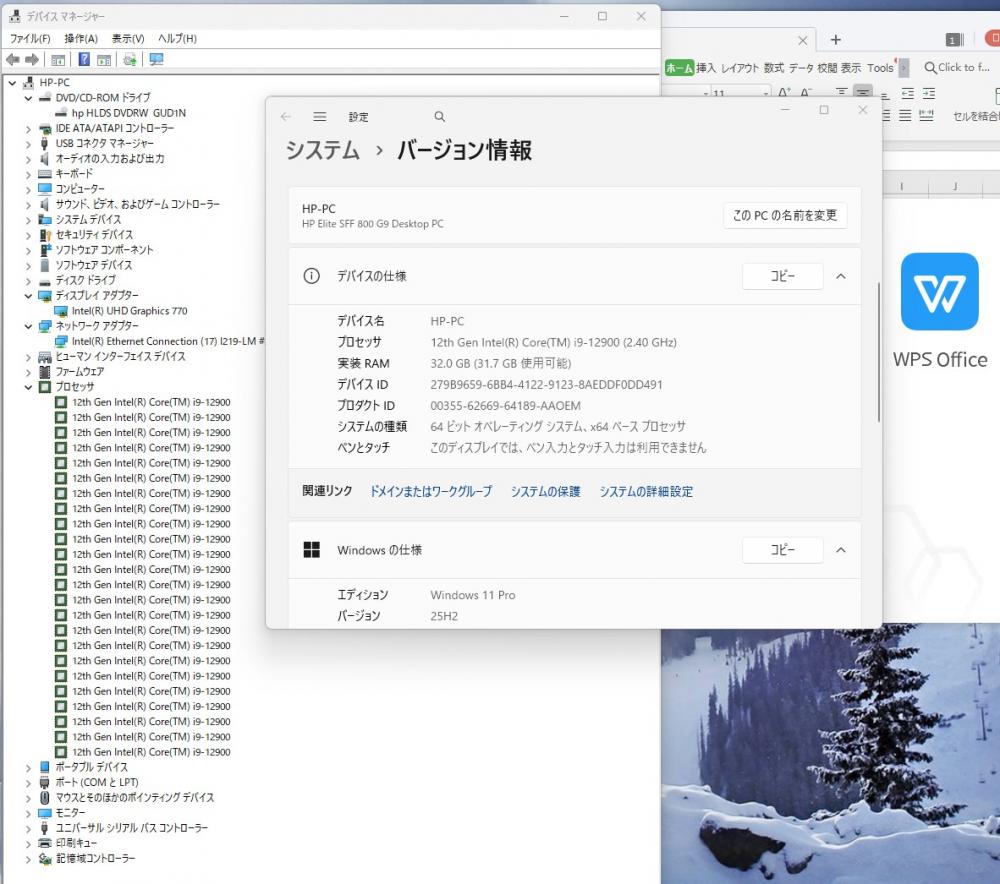Image resolution: width=1000 pixels, height=884 pixels.
Task: Expand the モニター node
Action: tap(28, 813)
